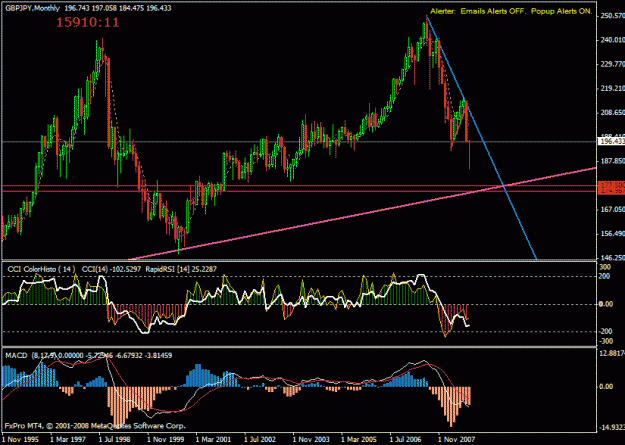Click the -14.932 MACD scale label
Screen dimensions: 625x445
click(612, 428)
